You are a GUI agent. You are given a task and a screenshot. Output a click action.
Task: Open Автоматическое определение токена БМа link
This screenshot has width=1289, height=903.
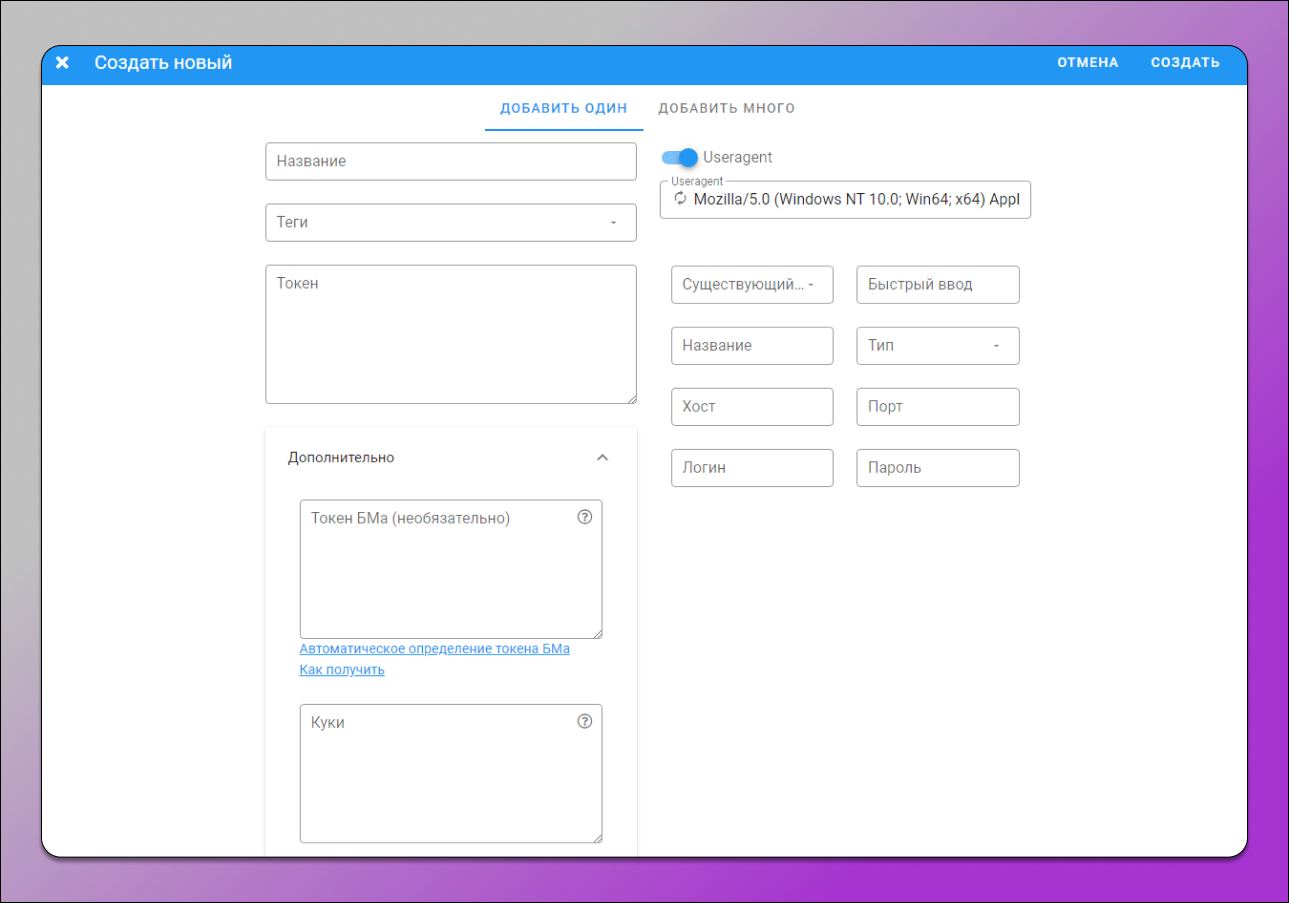[x=434, y=648]
